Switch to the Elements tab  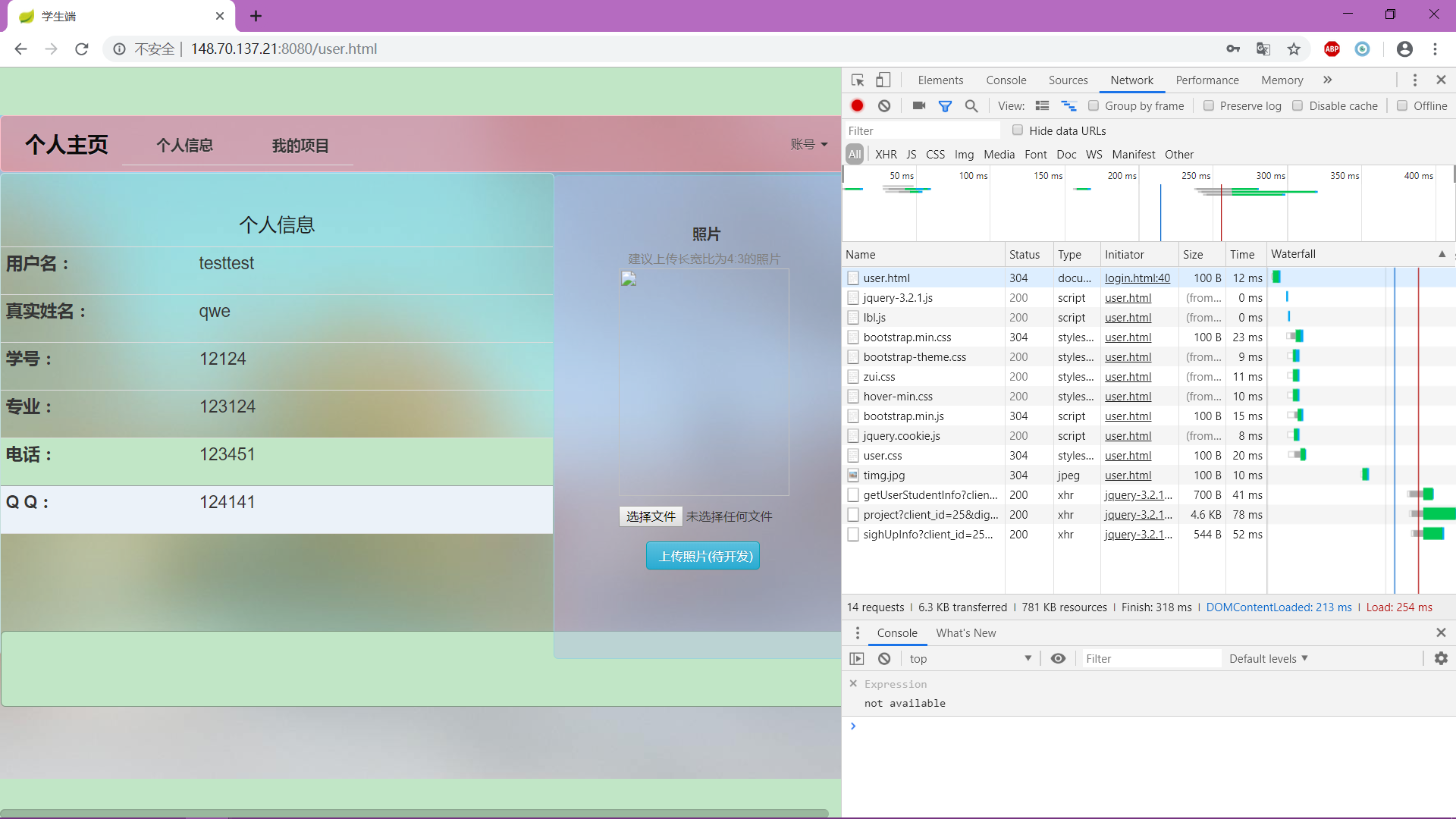tap(940, 80)
